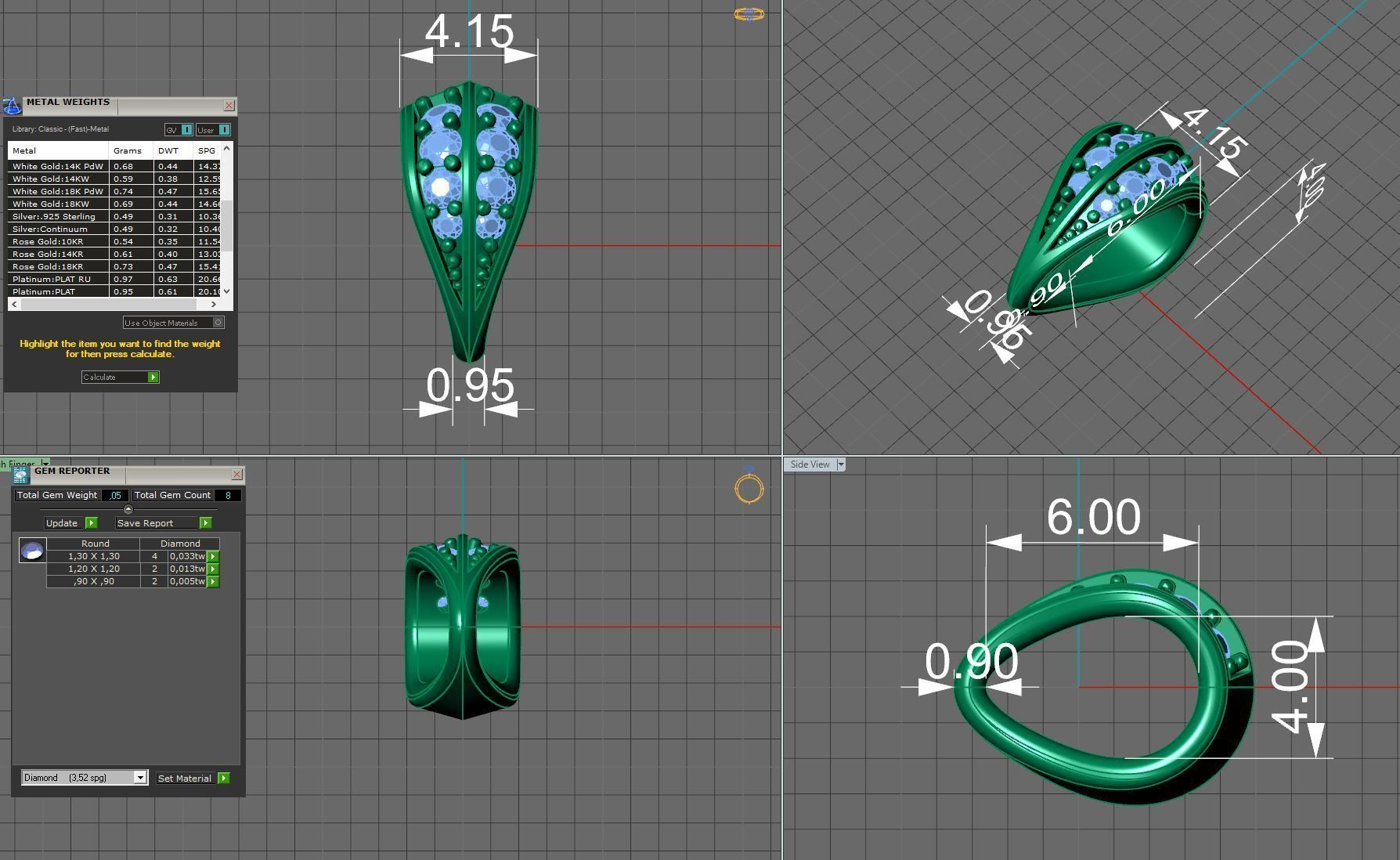Close the Gem Reporter panel
1400x860 pixels.
point(236,475)
